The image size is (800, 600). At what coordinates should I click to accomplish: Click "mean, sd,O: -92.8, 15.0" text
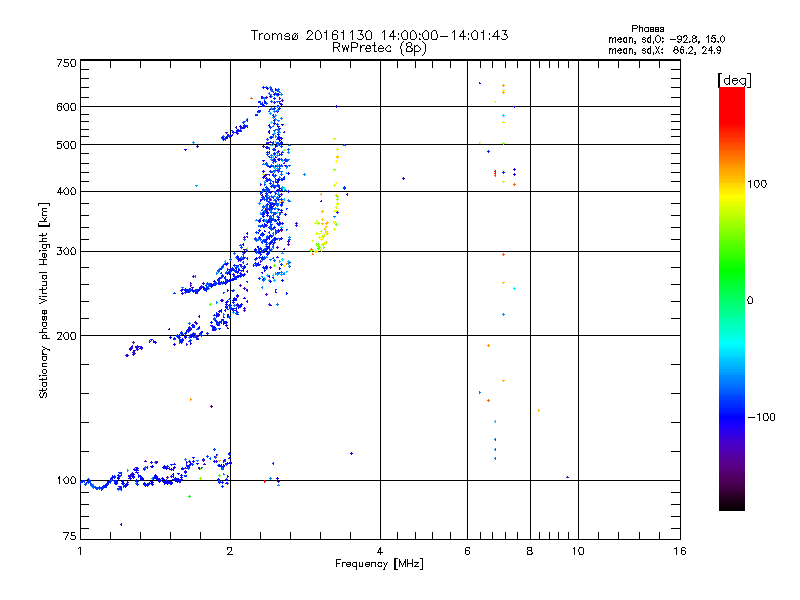666,39
